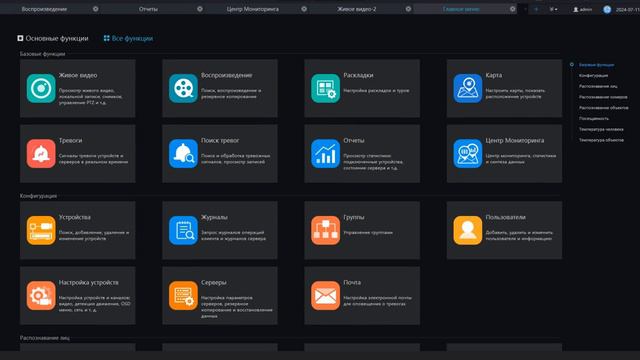Close the Главное меню tab
Viewport: 640px width, 360px height.
[x=513, y=9]
